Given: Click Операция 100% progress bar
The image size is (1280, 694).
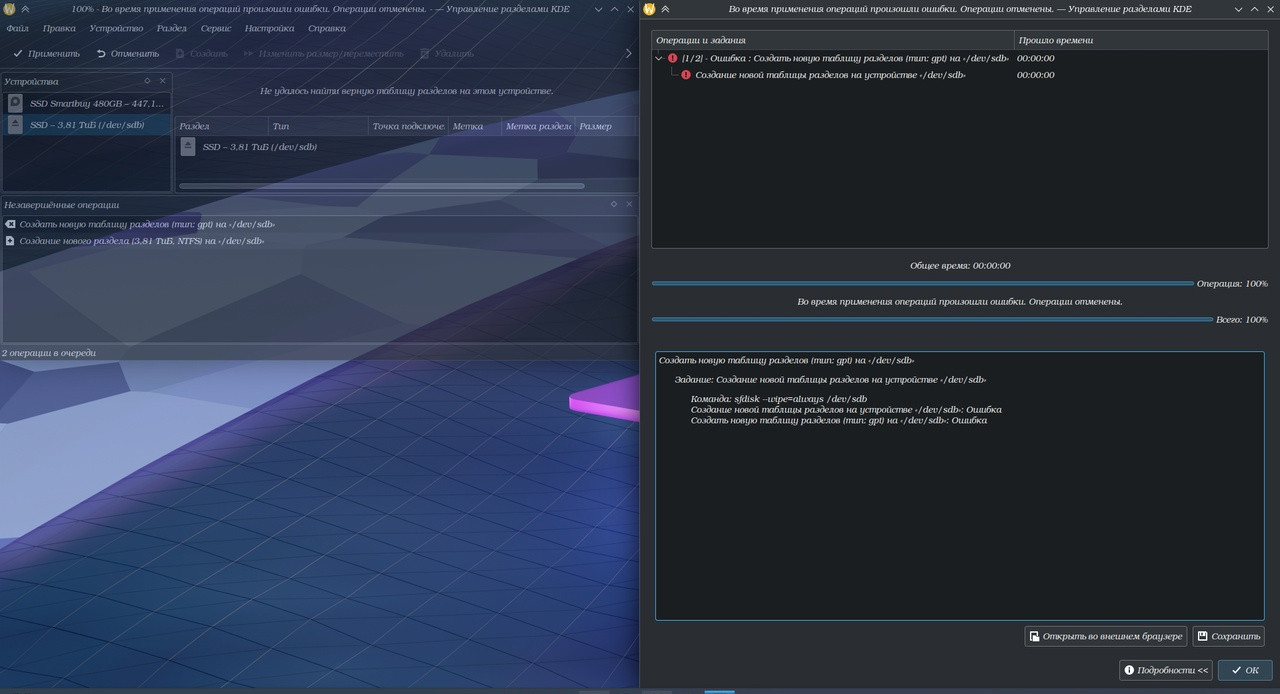Looking at the screenshot, I should (x=922, y=284).
